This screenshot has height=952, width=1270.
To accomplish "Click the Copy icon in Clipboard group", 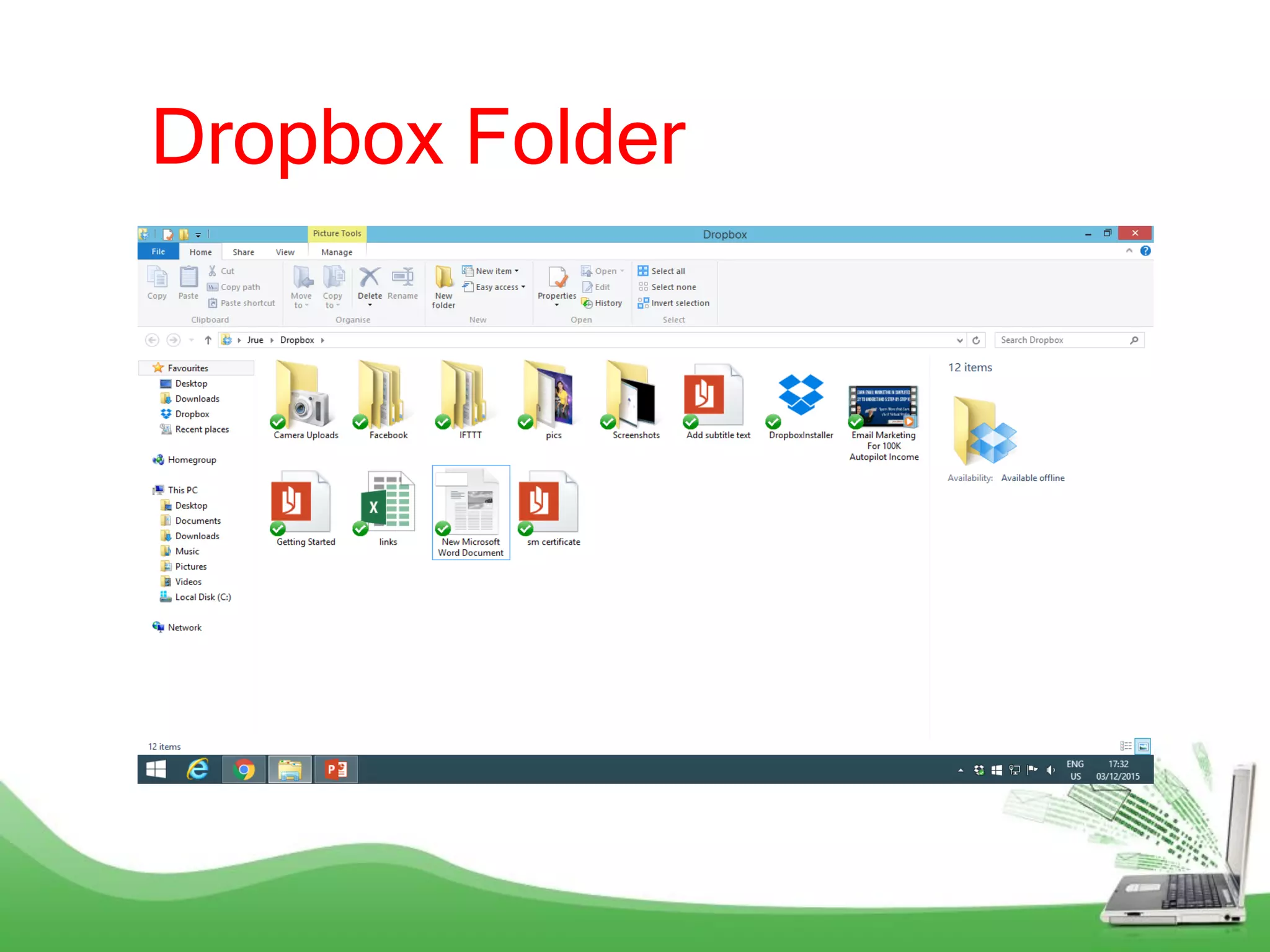I will [x=157, y=283].
